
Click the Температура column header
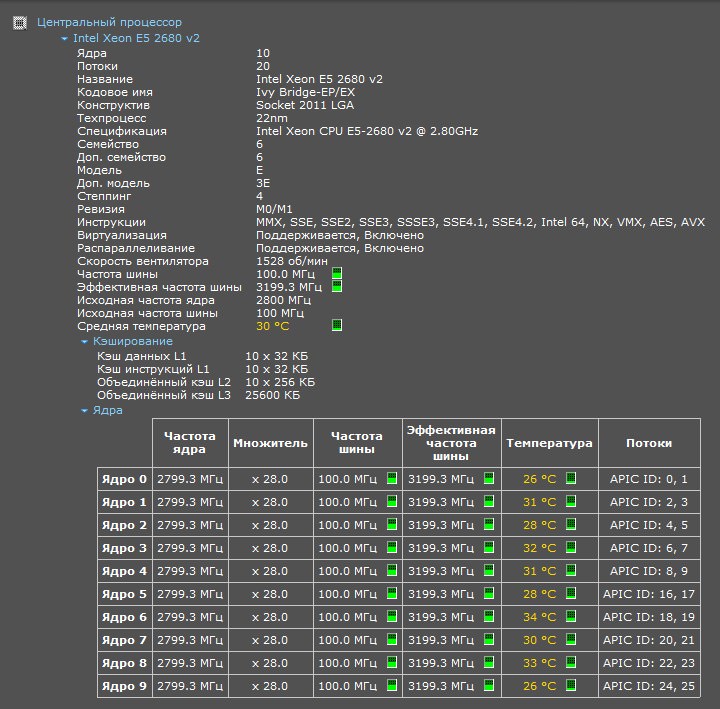[x=550, y=443]
